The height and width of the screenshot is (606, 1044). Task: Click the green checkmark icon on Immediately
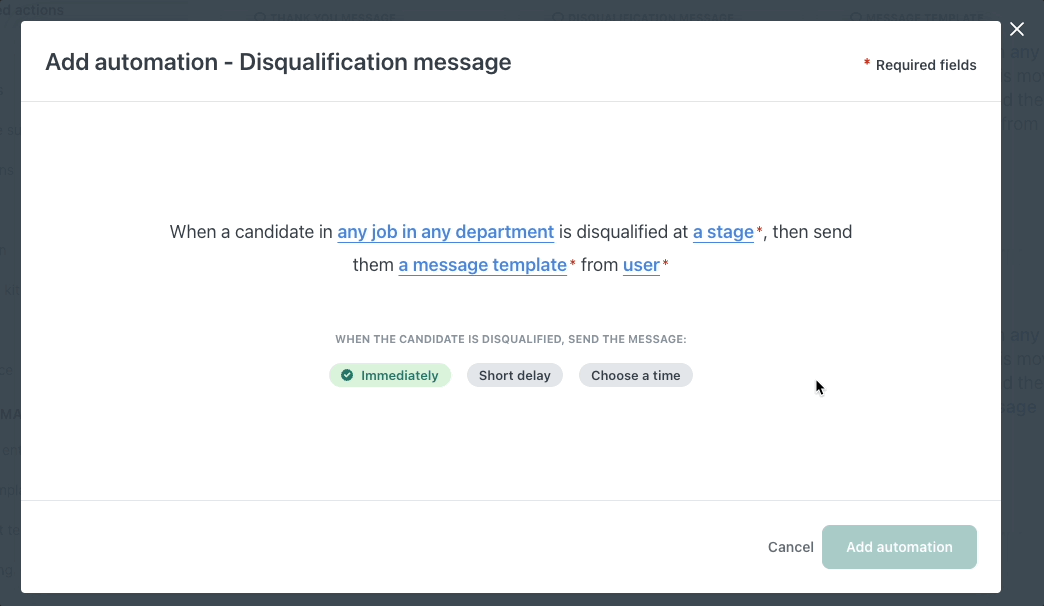(346, 375)
